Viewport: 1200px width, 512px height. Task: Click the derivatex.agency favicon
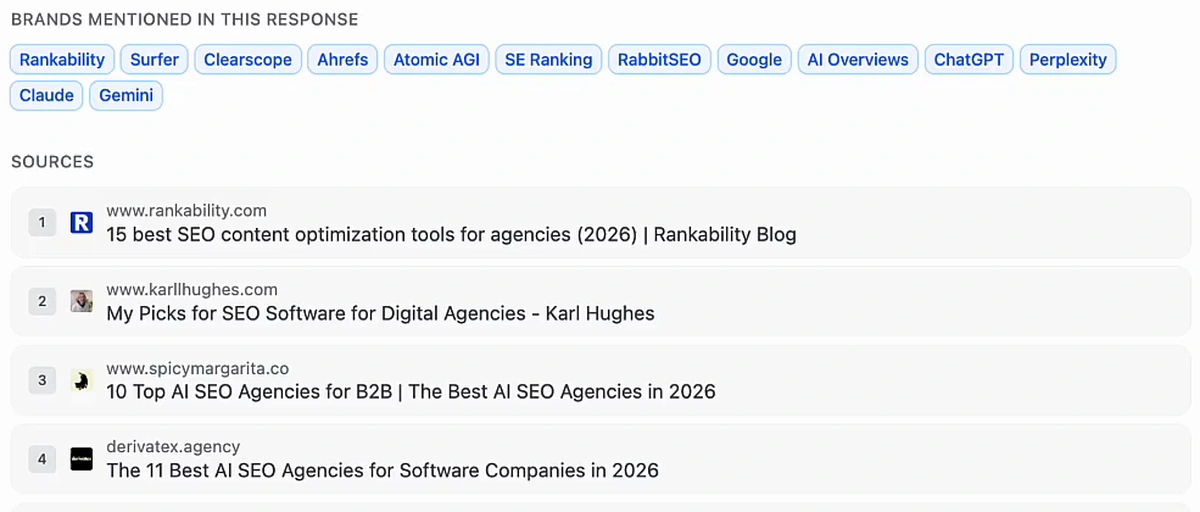pyautogui.click(x=82, y=459)
